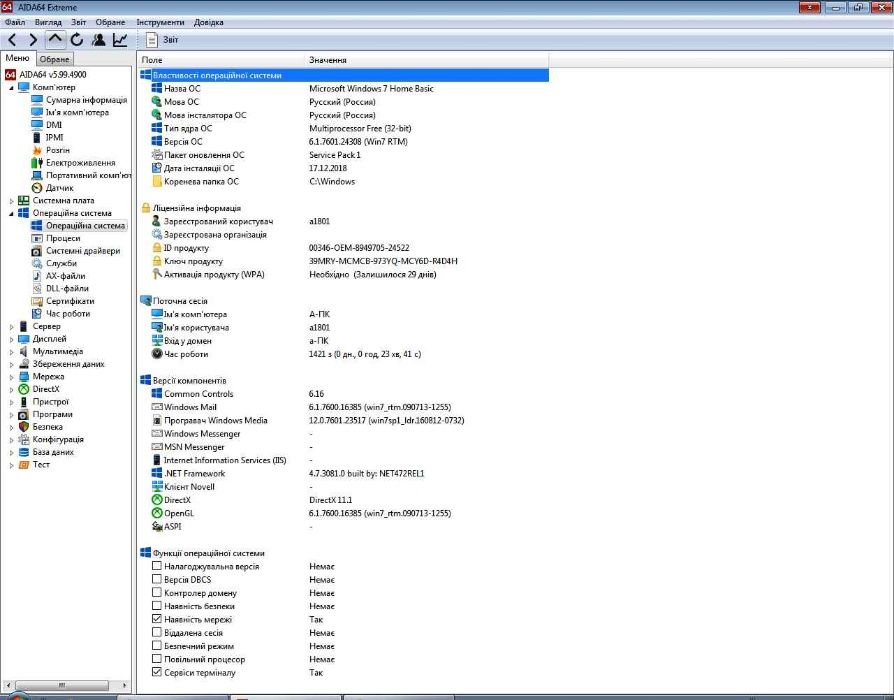894x700 pixels.
Task: Open the Вигляд menu
Action: [x=48, y=22]
